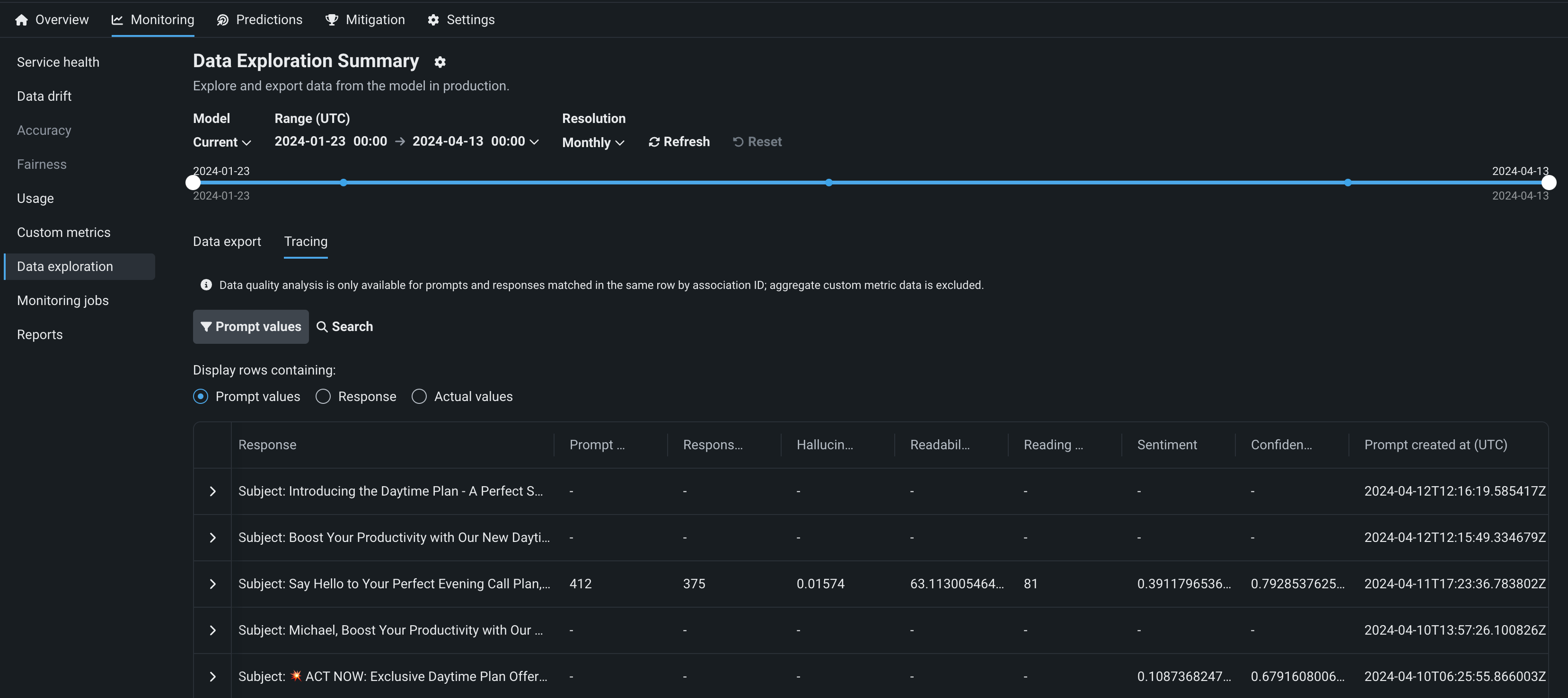Select the Actual values radio button
The width and height of the screenshot is (1568, 698).
[x=419, y=397]
